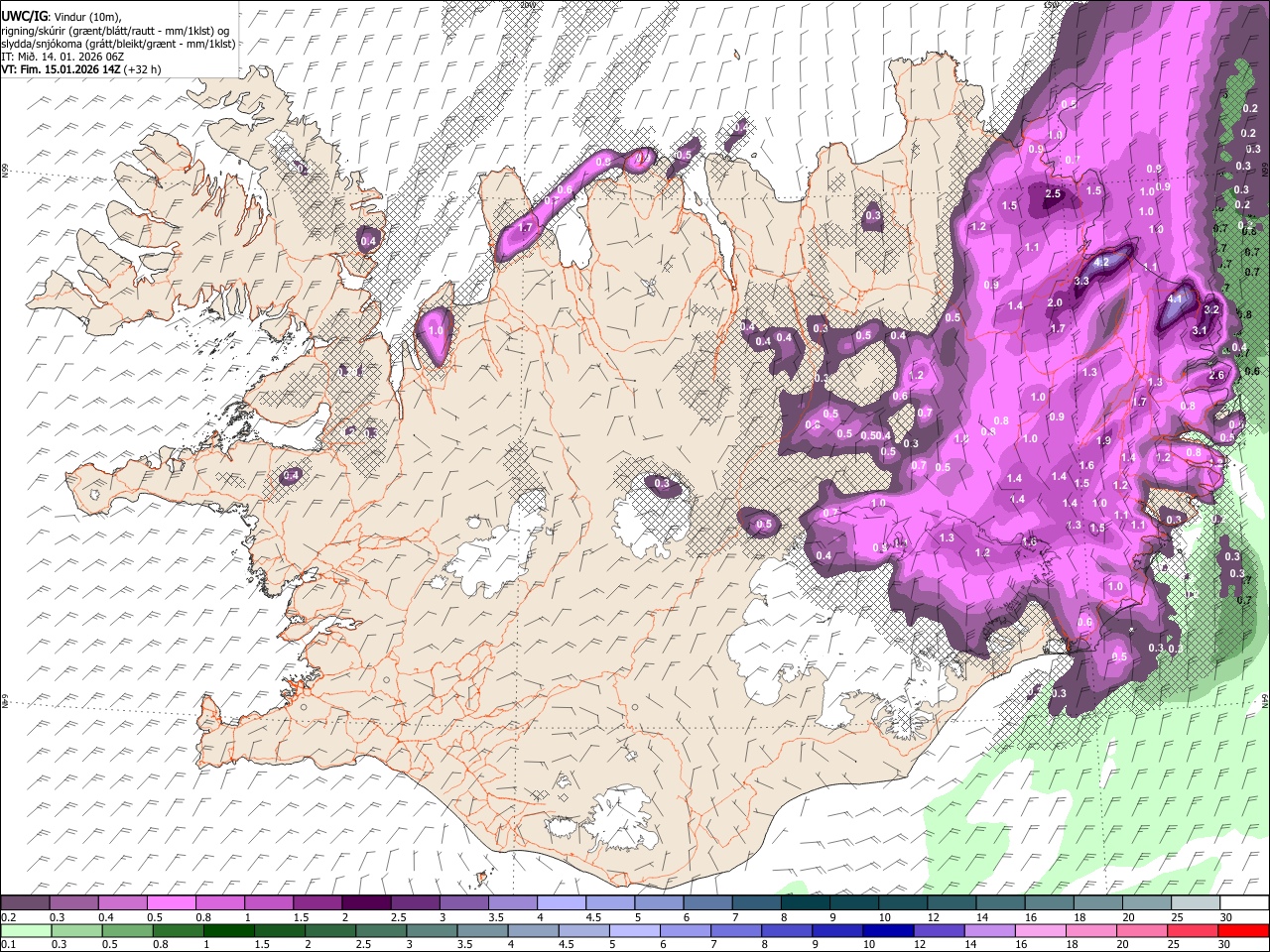Screen dimensions: 1270x952
Task: Click the '2.5' value in the dark purple area
Action: 1054,194
